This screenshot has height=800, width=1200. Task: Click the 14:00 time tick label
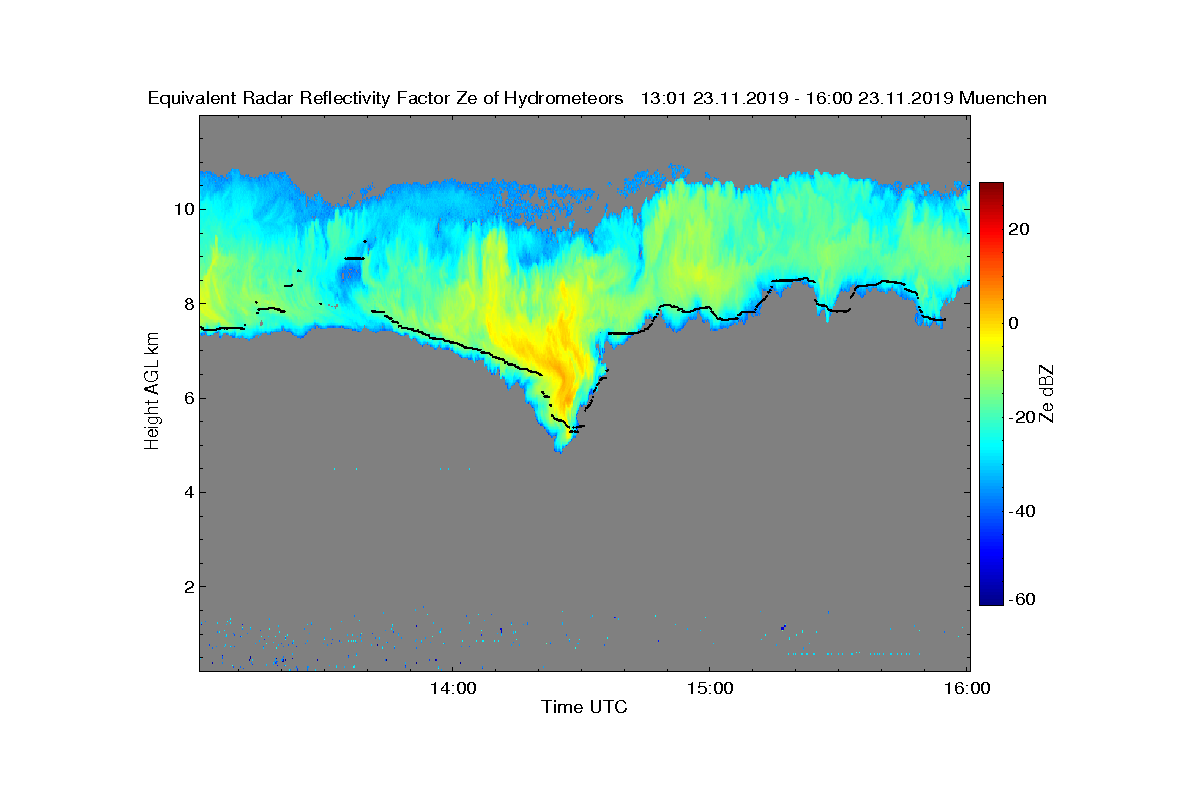click(x=452, y=688)
